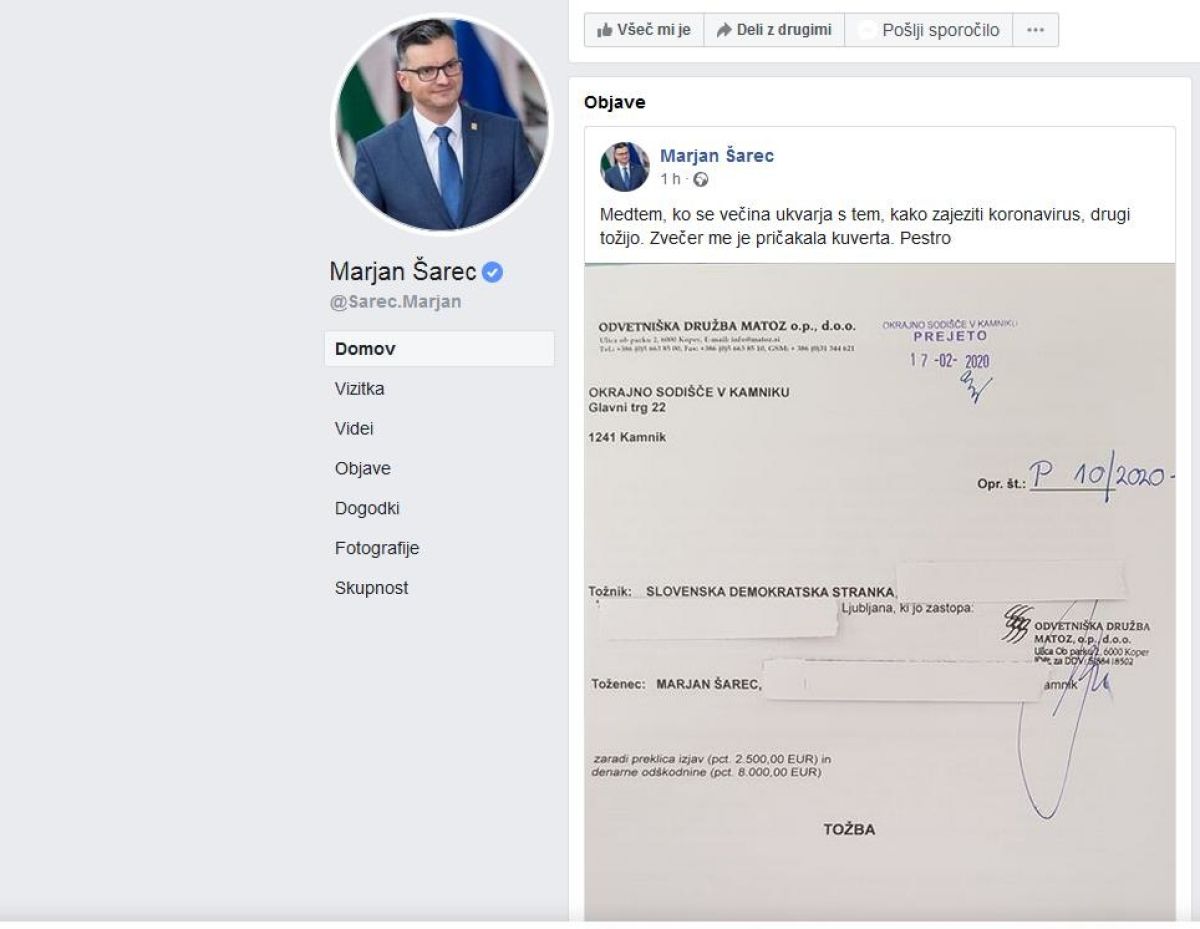1200x929 pixels.
Task: Go to the Videi section
Action: pyautogui.click(x=354, y=429)
